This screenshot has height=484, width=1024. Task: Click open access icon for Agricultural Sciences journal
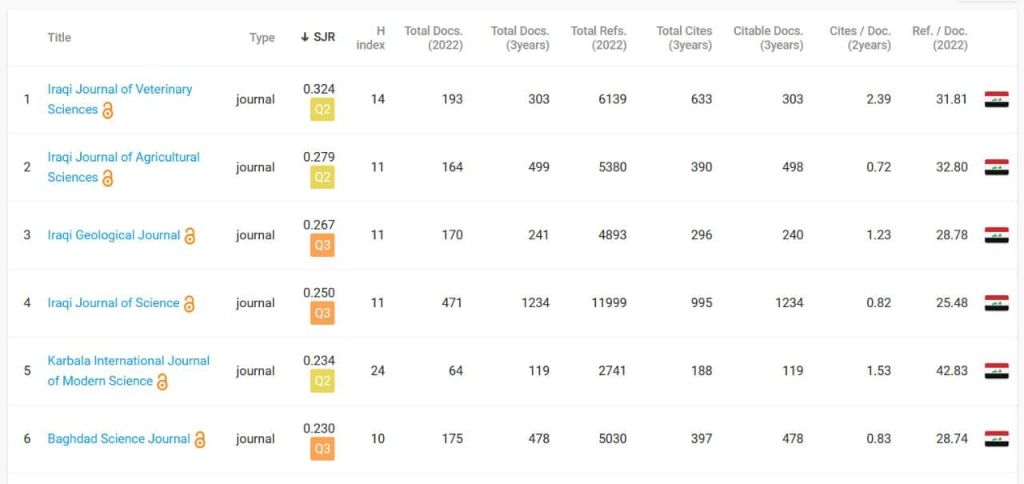[107, 178]
